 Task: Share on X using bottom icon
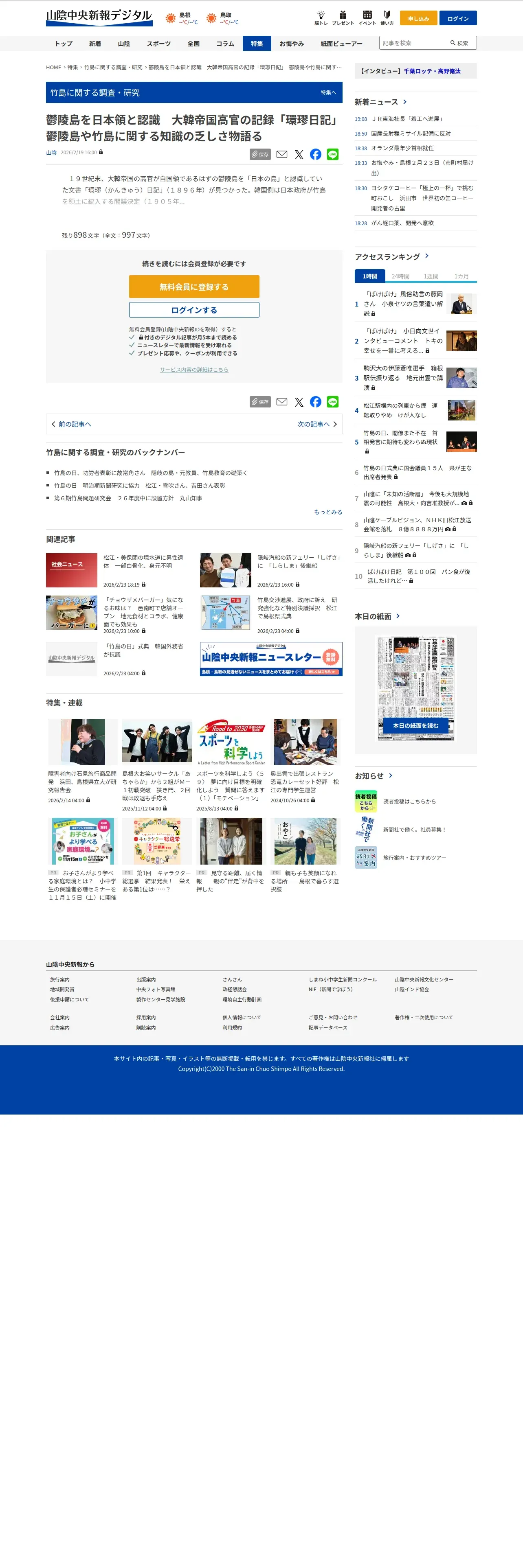point(299,402)
